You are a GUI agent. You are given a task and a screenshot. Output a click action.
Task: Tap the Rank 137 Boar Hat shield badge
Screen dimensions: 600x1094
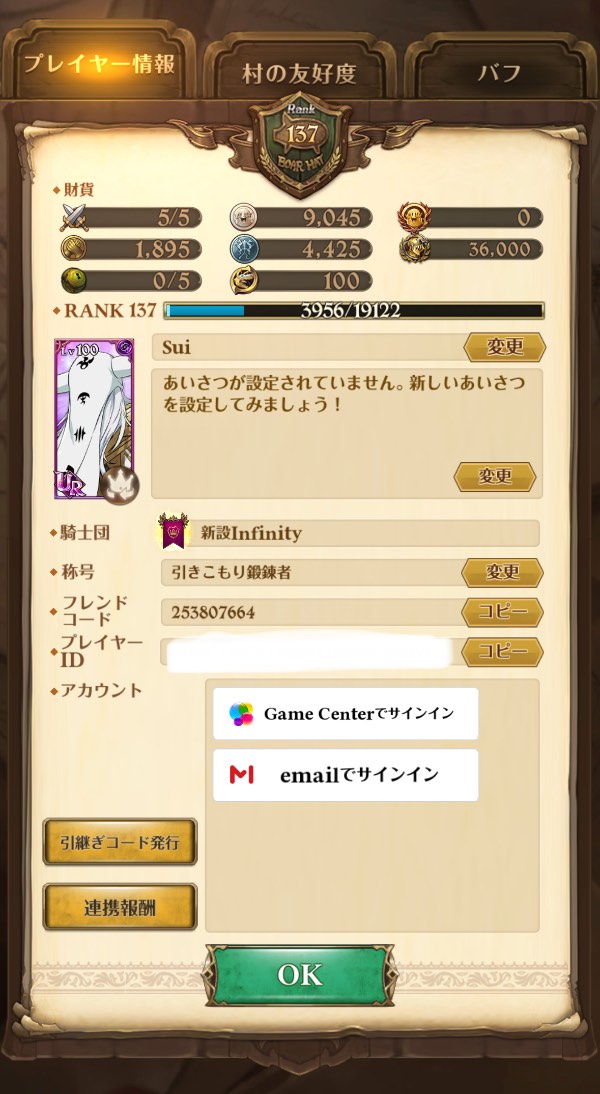click(300, 142)
